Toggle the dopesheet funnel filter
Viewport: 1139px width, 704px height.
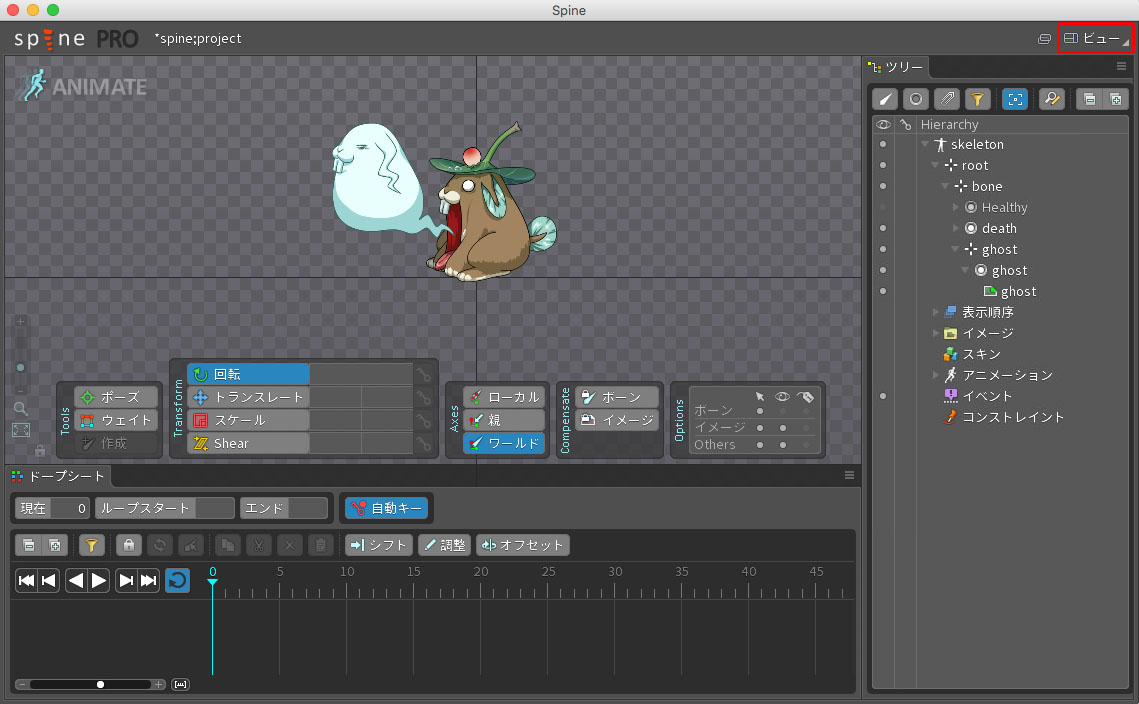(x=91, y=545)
